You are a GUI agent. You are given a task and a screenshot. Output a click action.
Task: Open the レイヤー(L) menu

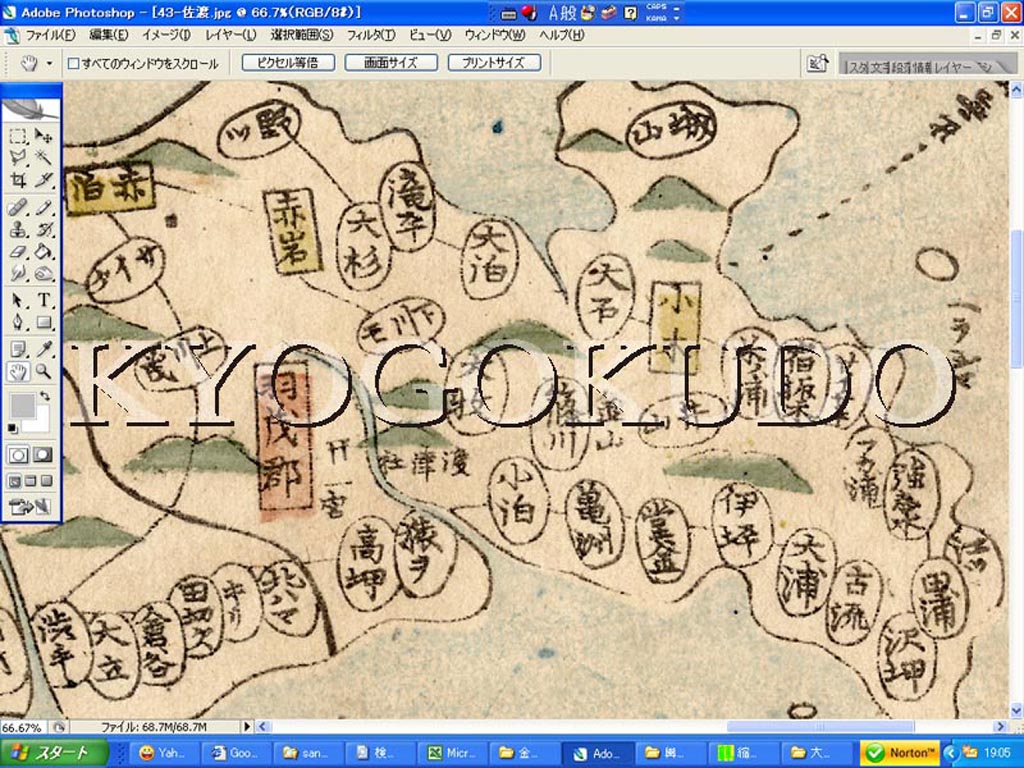tap(231, 35)
